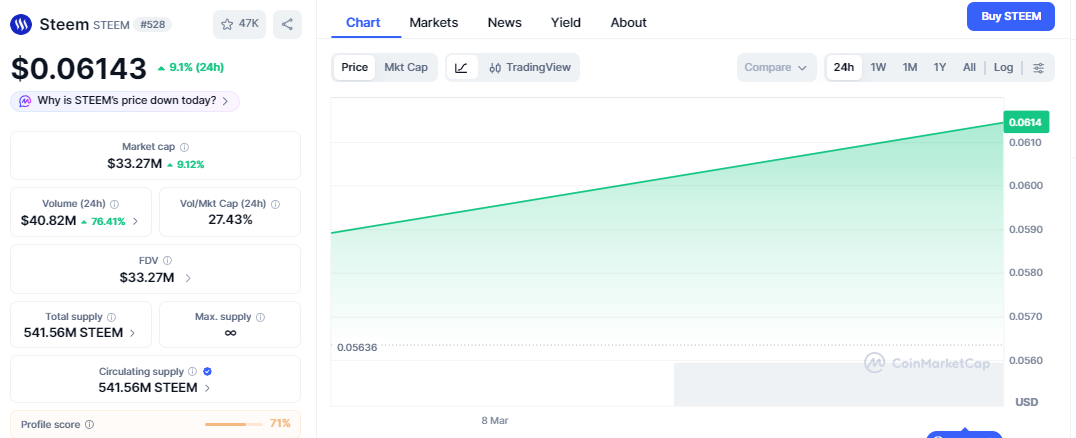This screenshot has height=438, width=1076.
Task: Add Steem to watchlist via star button
Action: 239,25
